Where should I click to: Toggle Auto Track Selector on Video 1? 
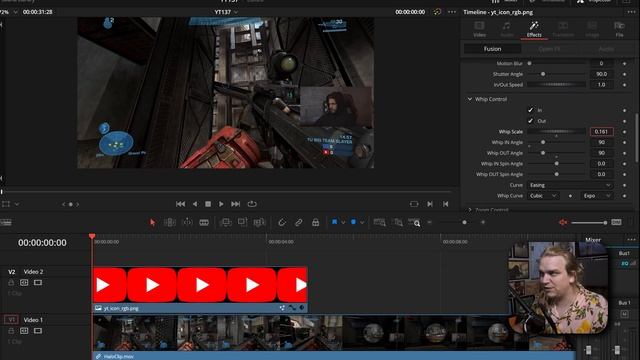24,331
